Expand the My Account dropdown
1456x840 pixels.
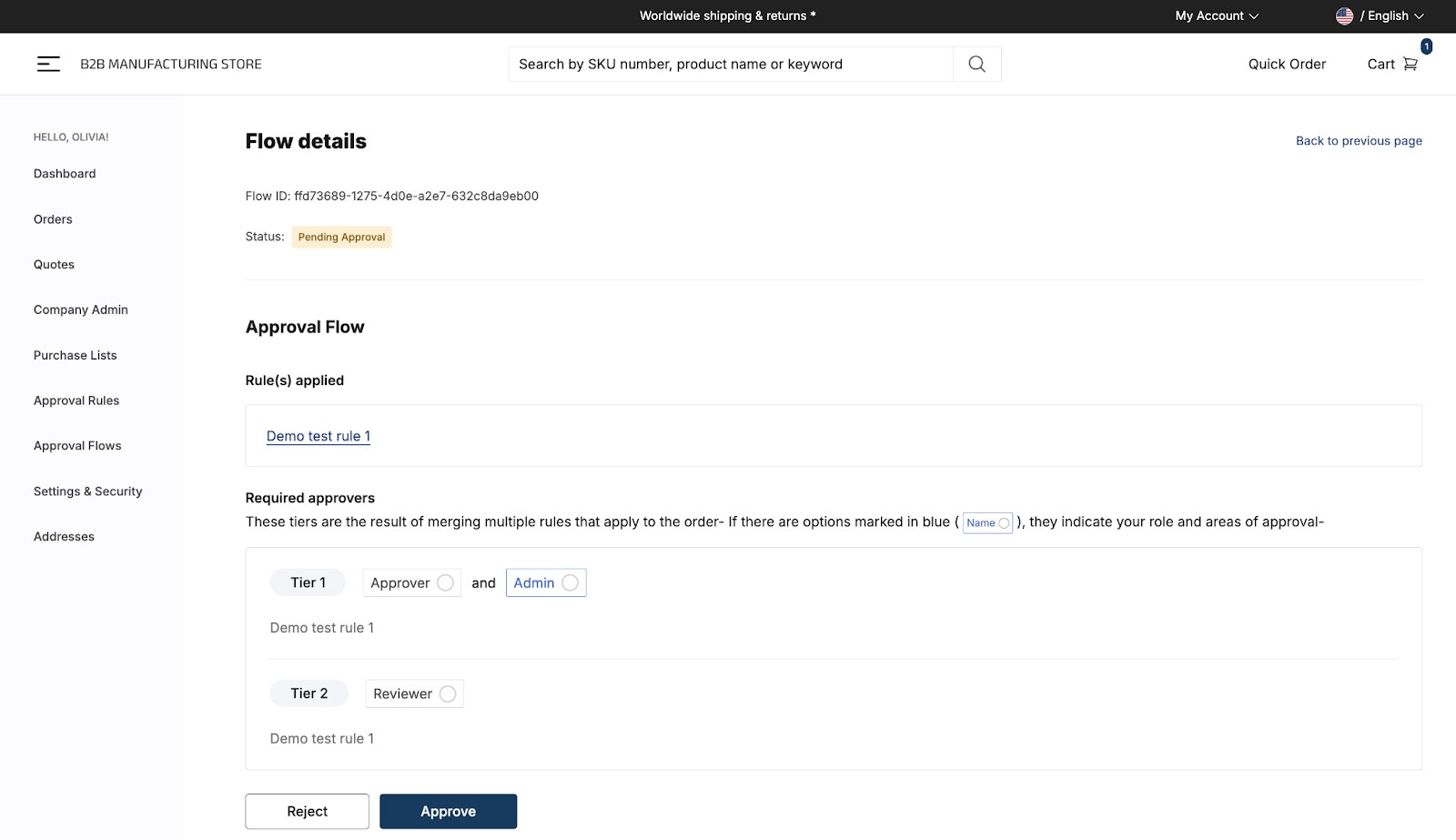click(1216, 15)
